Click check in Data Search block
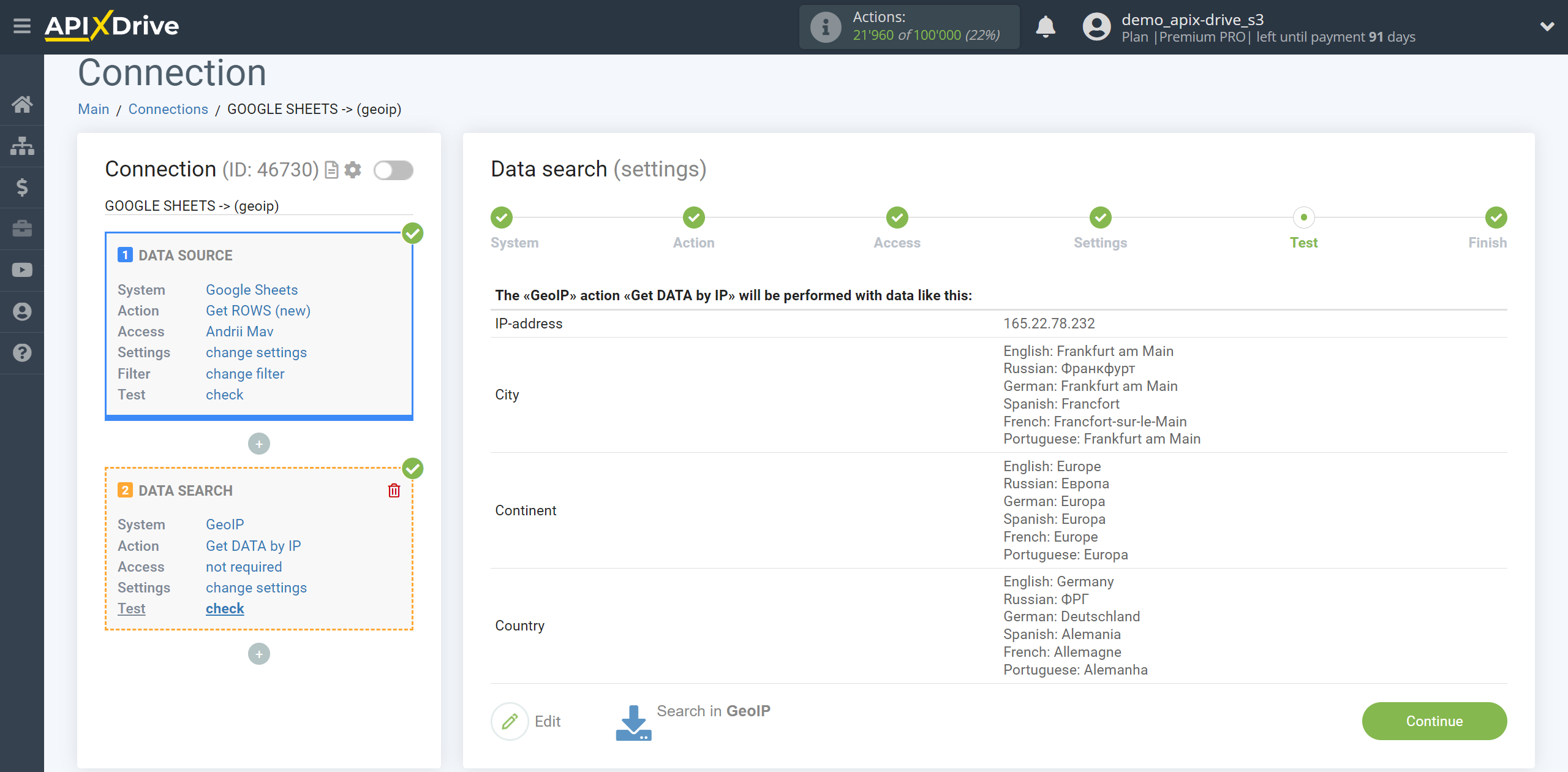The image size is (1568, 772). [225, 608]
